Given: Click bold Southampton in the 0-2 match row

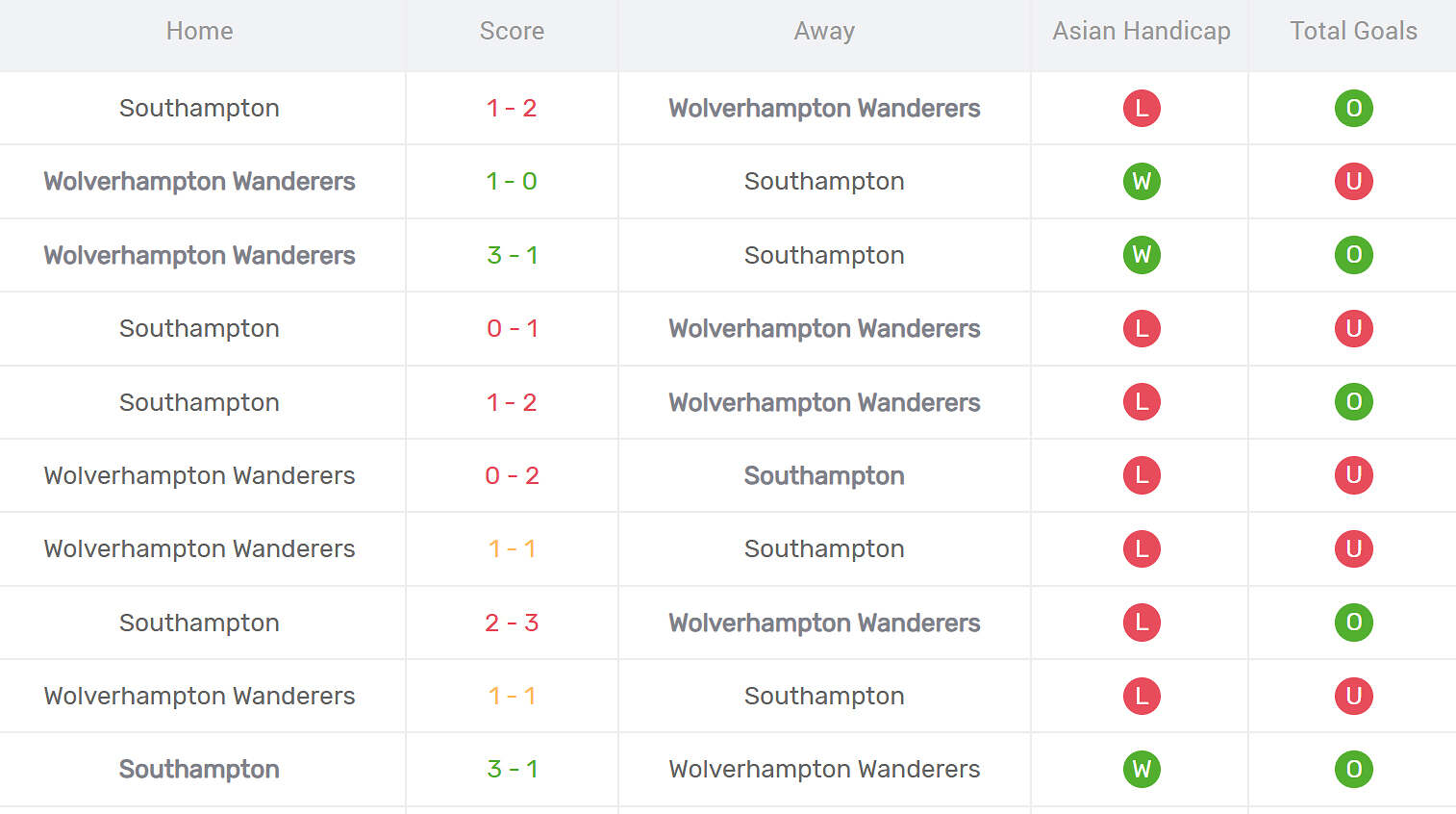Looking at the screenshot, I should (x=824, y=475).
